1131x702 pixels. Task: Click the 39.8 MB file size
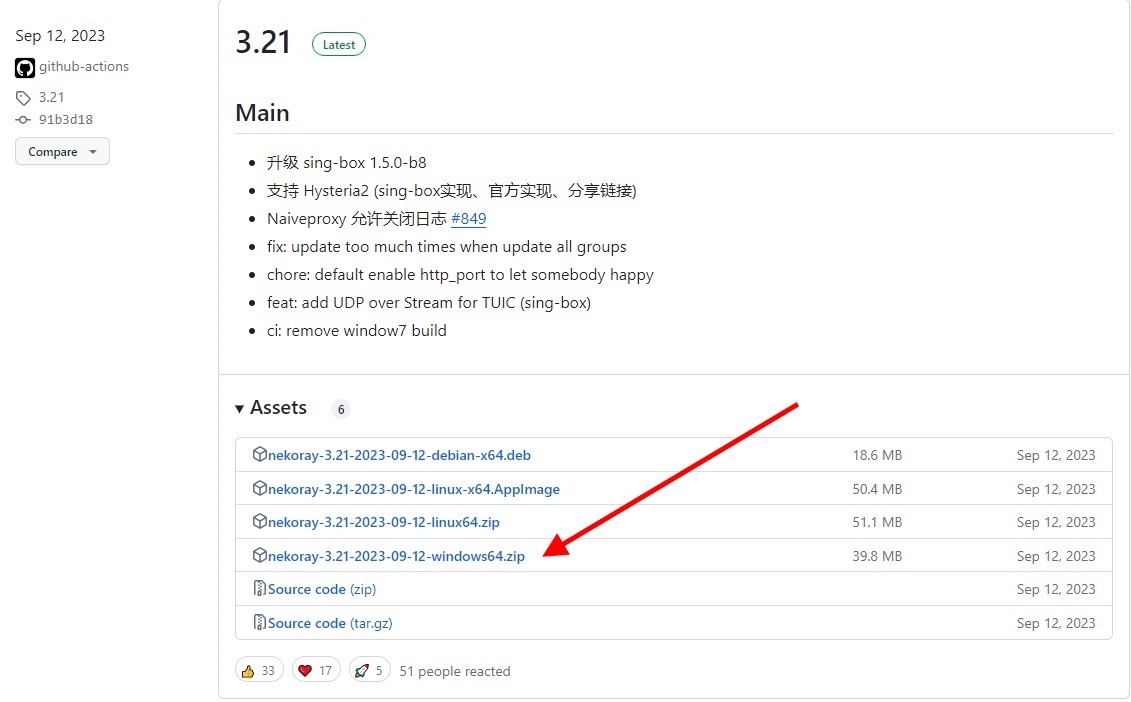(x=877, y=556)
